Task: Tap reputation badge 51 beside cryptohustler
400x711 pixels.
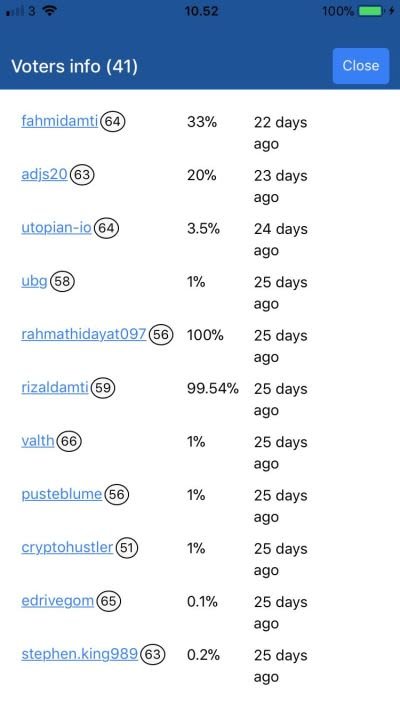Action: pyautogui.click(x=127, y=548)
